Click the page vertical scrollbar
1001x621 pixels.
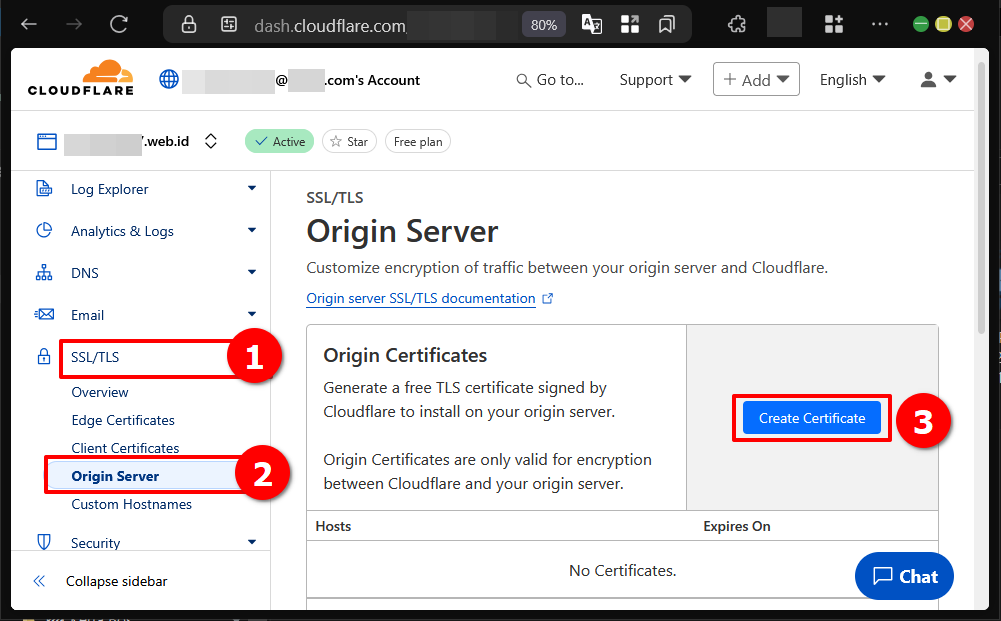pyautogui.click(x=982, y=198)
